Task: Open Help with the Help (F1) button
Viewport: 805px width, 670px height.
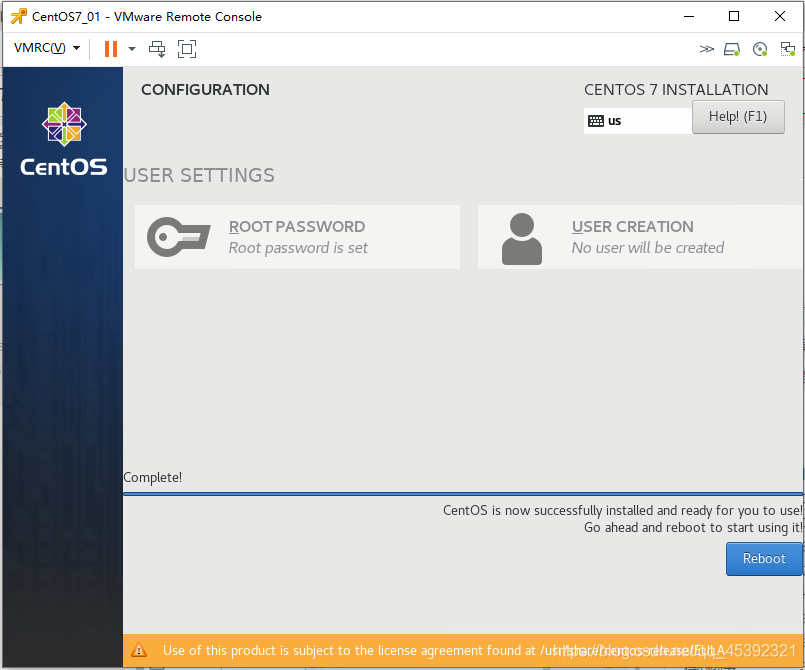Action: click(x=738, y=117)
